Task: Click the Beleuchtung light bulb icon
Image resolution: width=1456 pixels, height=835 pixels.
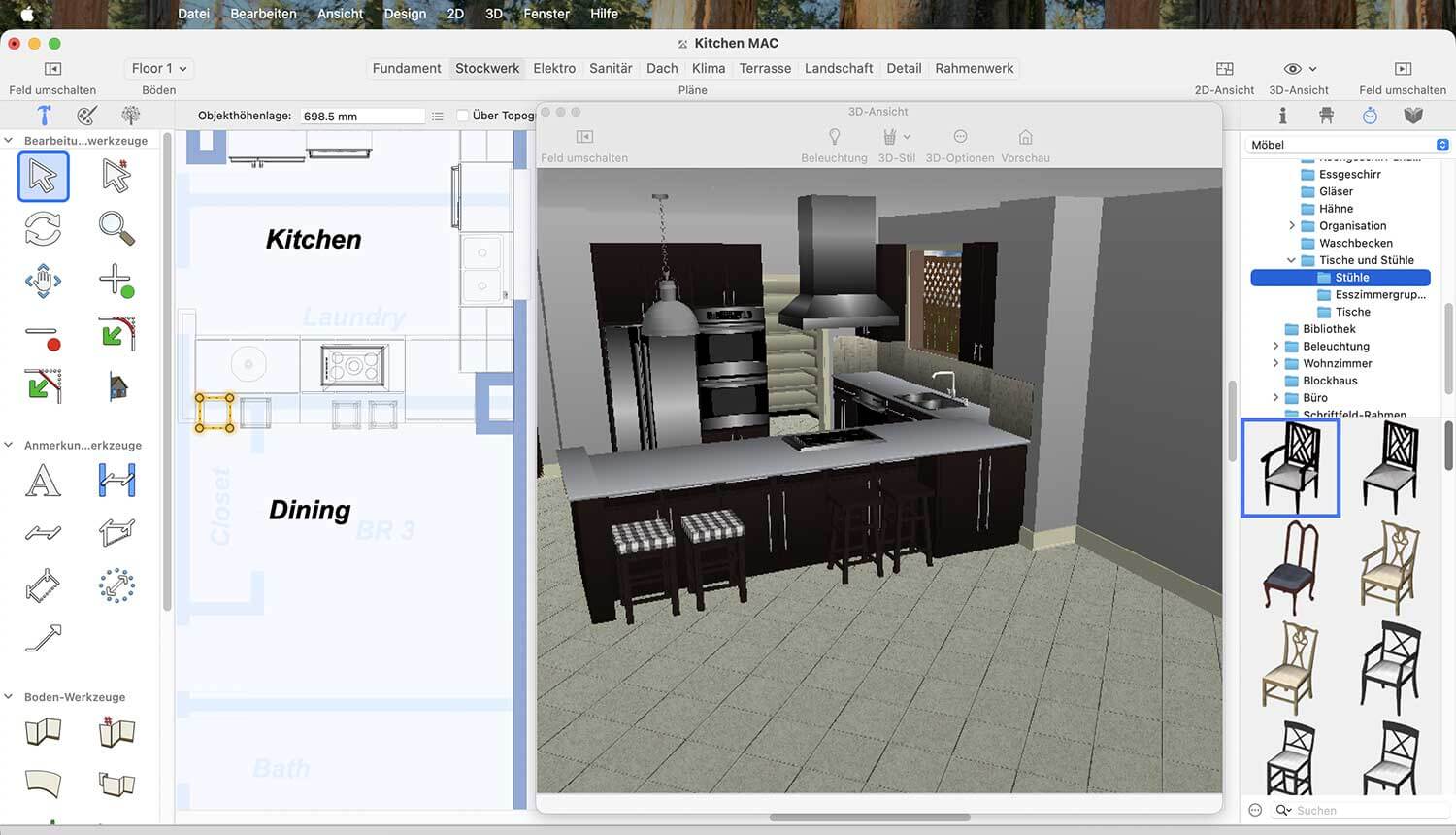Action: point(834,137)
